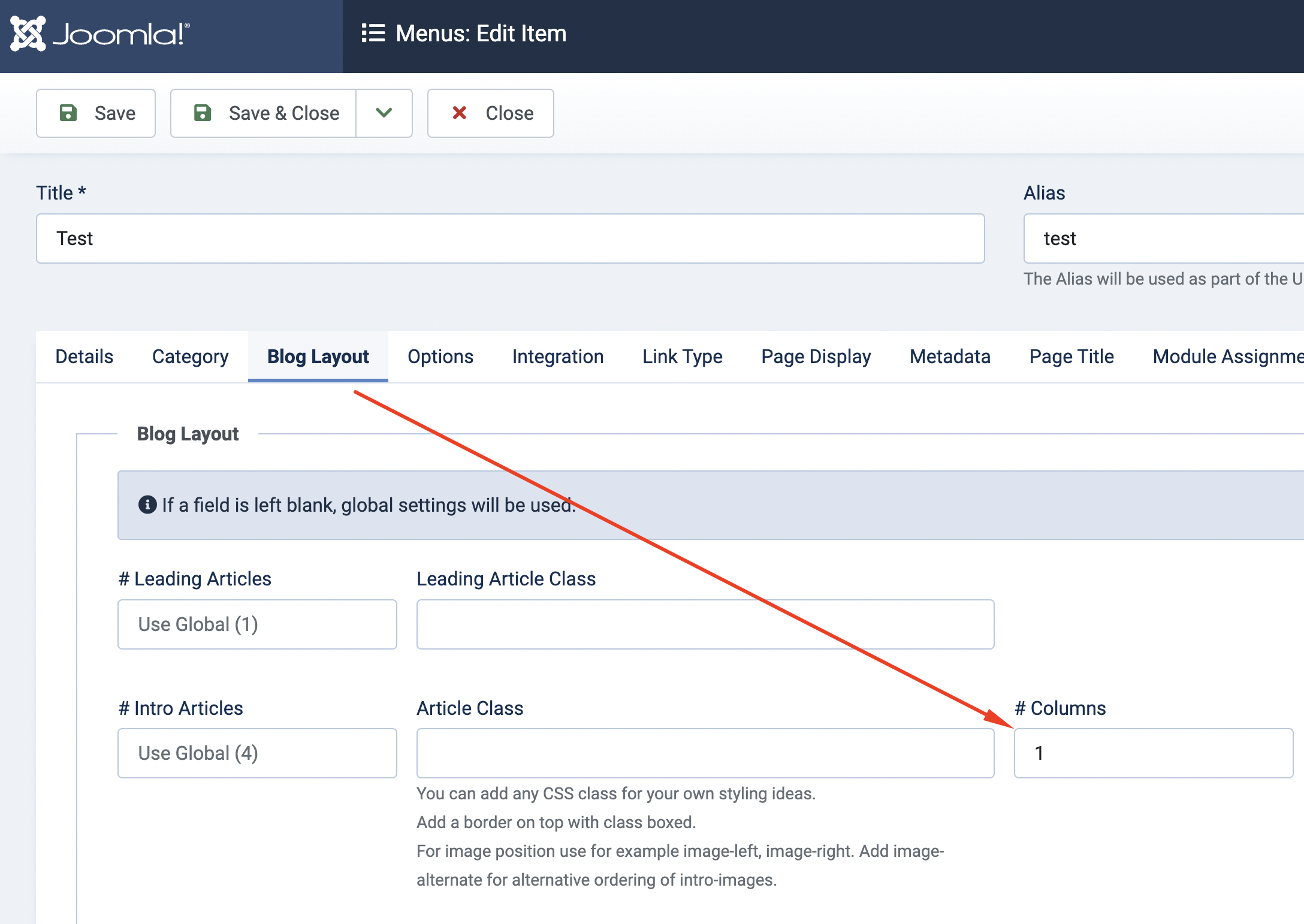Go to the Link Type tab
The image size is (1304, 924).
pyautogui.click(x=682, y=357)
